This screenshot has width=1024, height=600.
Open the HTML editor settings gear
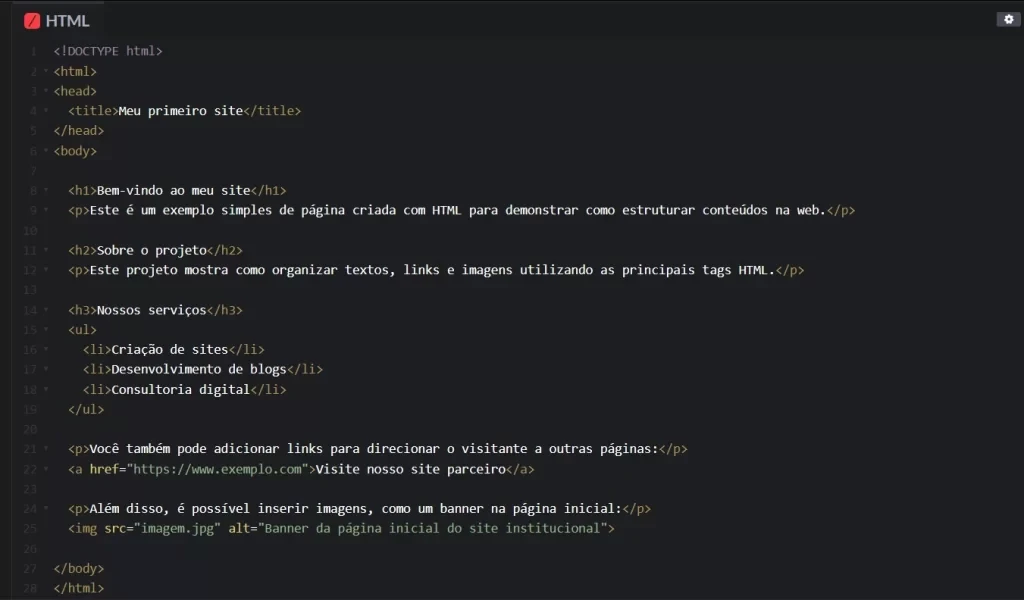tap(1007, 19)
